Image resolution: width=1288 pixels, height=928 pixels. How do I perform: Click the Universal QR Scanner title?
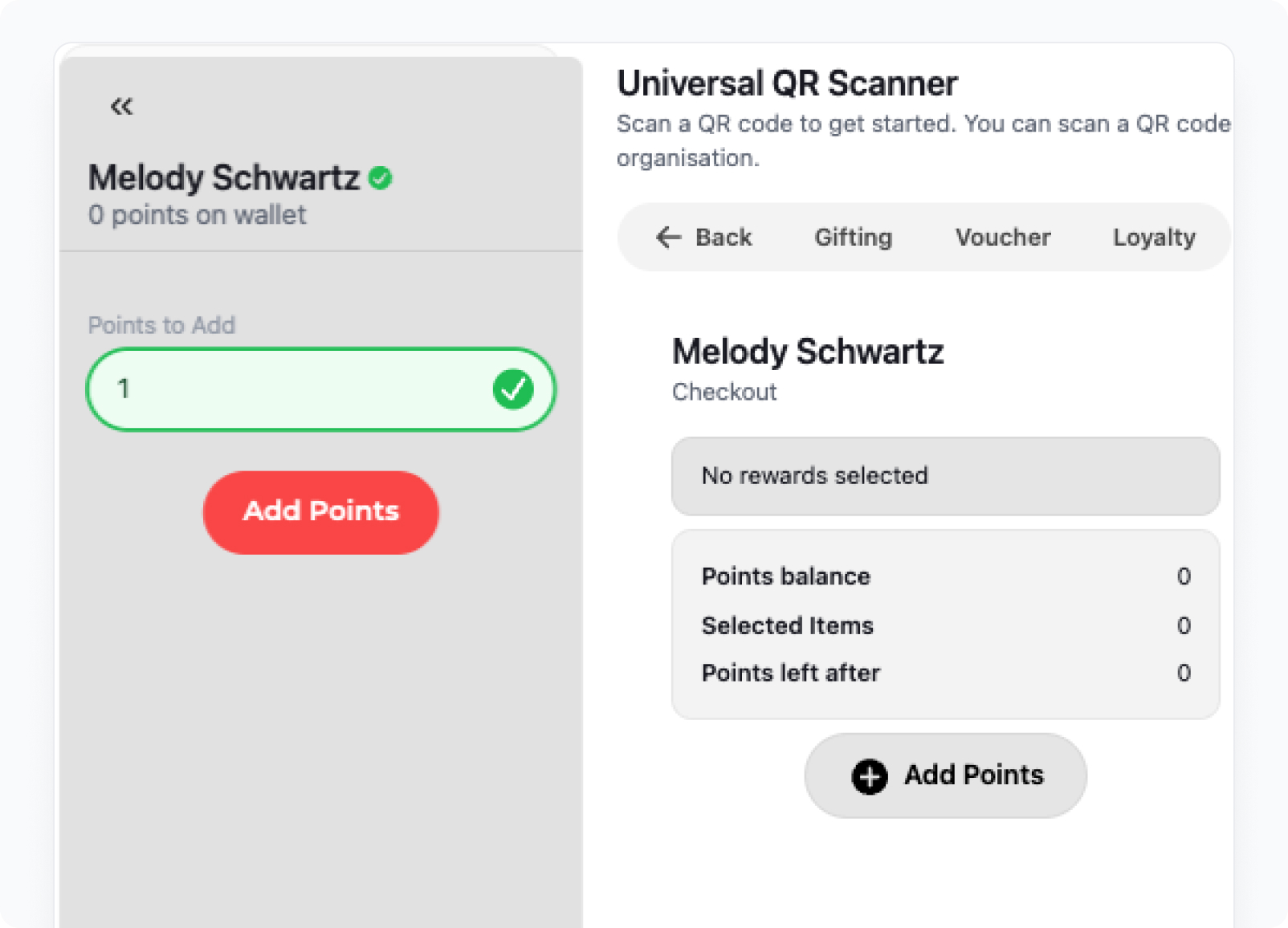point(788,83)
